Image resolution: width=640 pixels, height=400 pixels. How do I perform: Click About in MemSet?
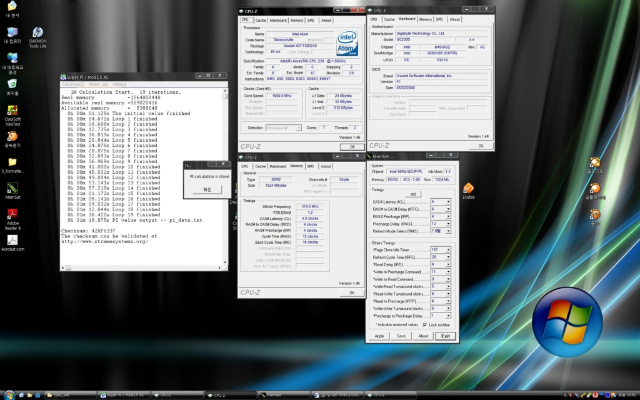(423, 336)
